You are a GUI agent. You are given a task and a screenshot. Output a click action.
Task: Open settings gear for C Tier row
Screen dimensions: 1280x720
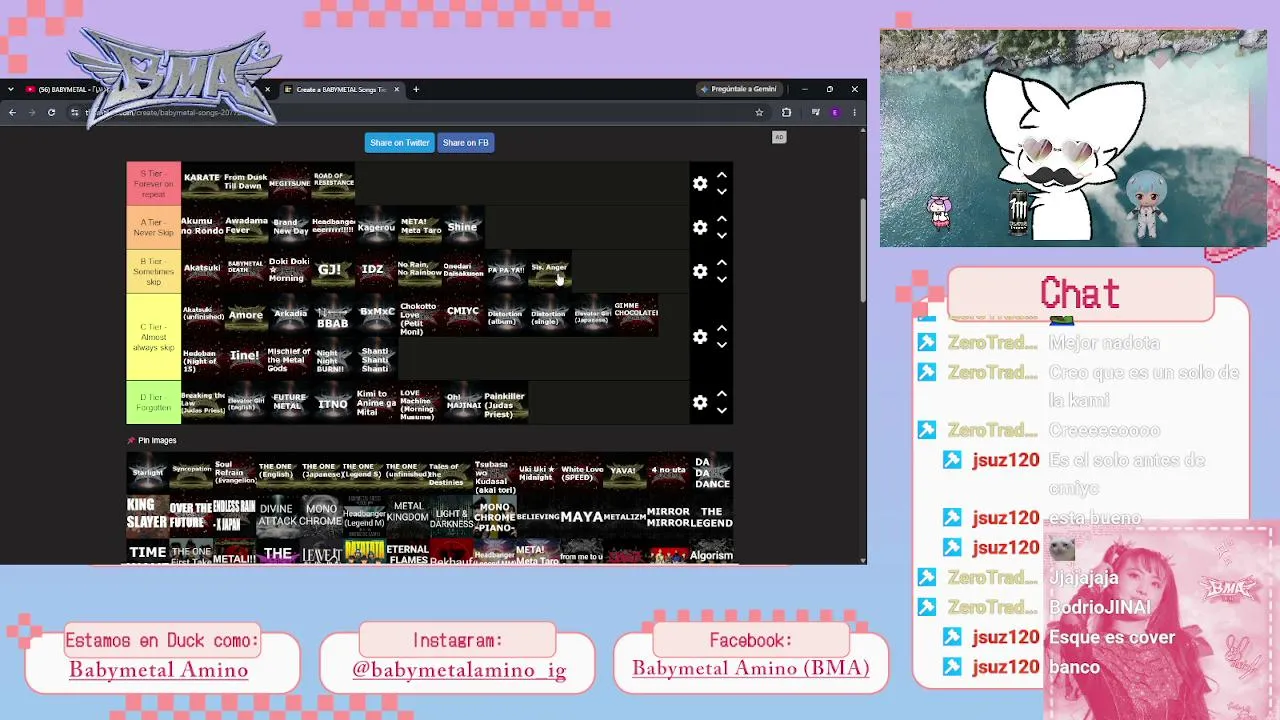tap(700, 337)
